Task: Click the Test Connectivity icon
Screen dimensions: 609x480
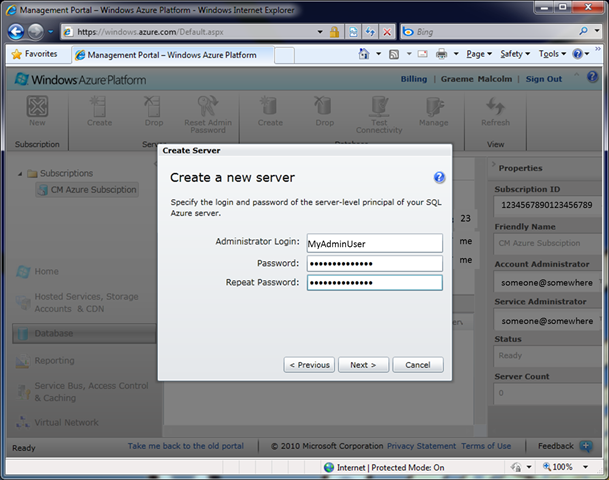Action: coord(379,106)
